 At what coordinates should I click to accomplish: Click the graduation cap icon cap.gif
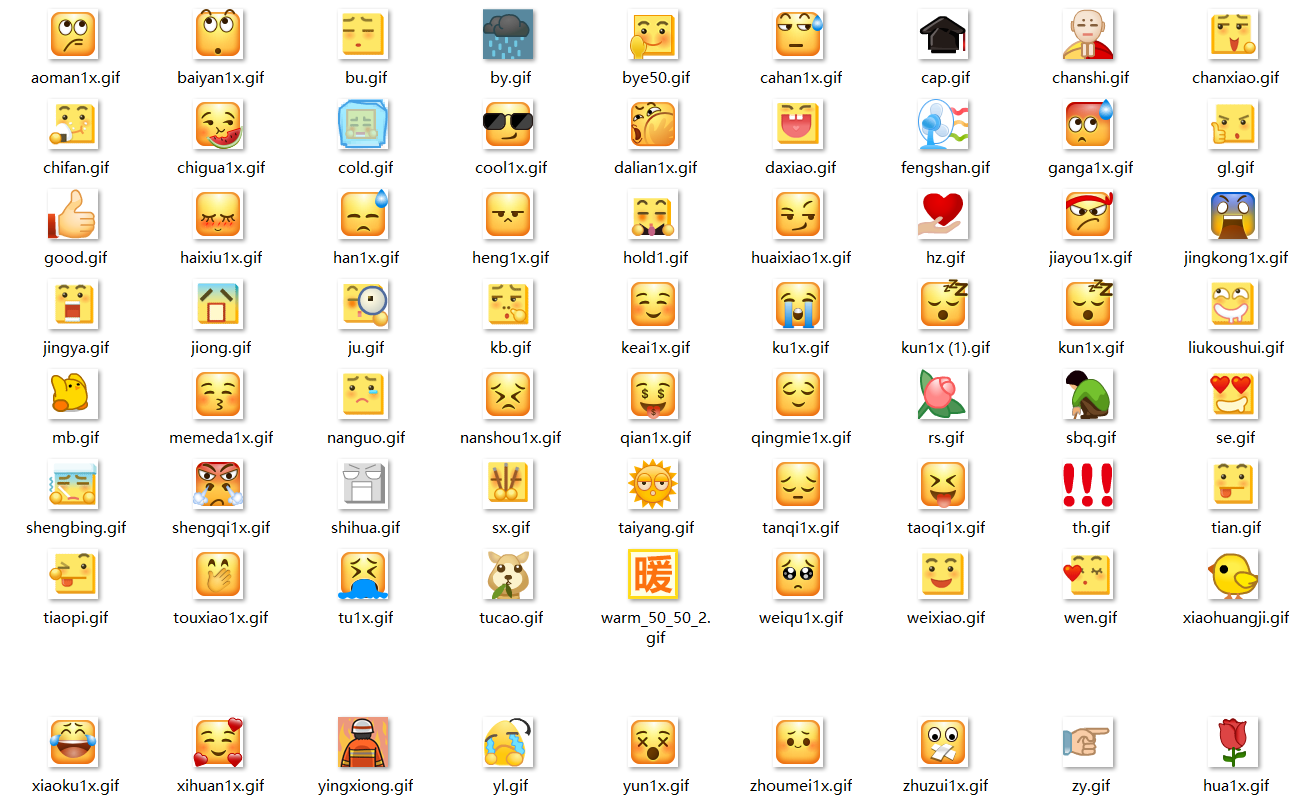point(944,35)
